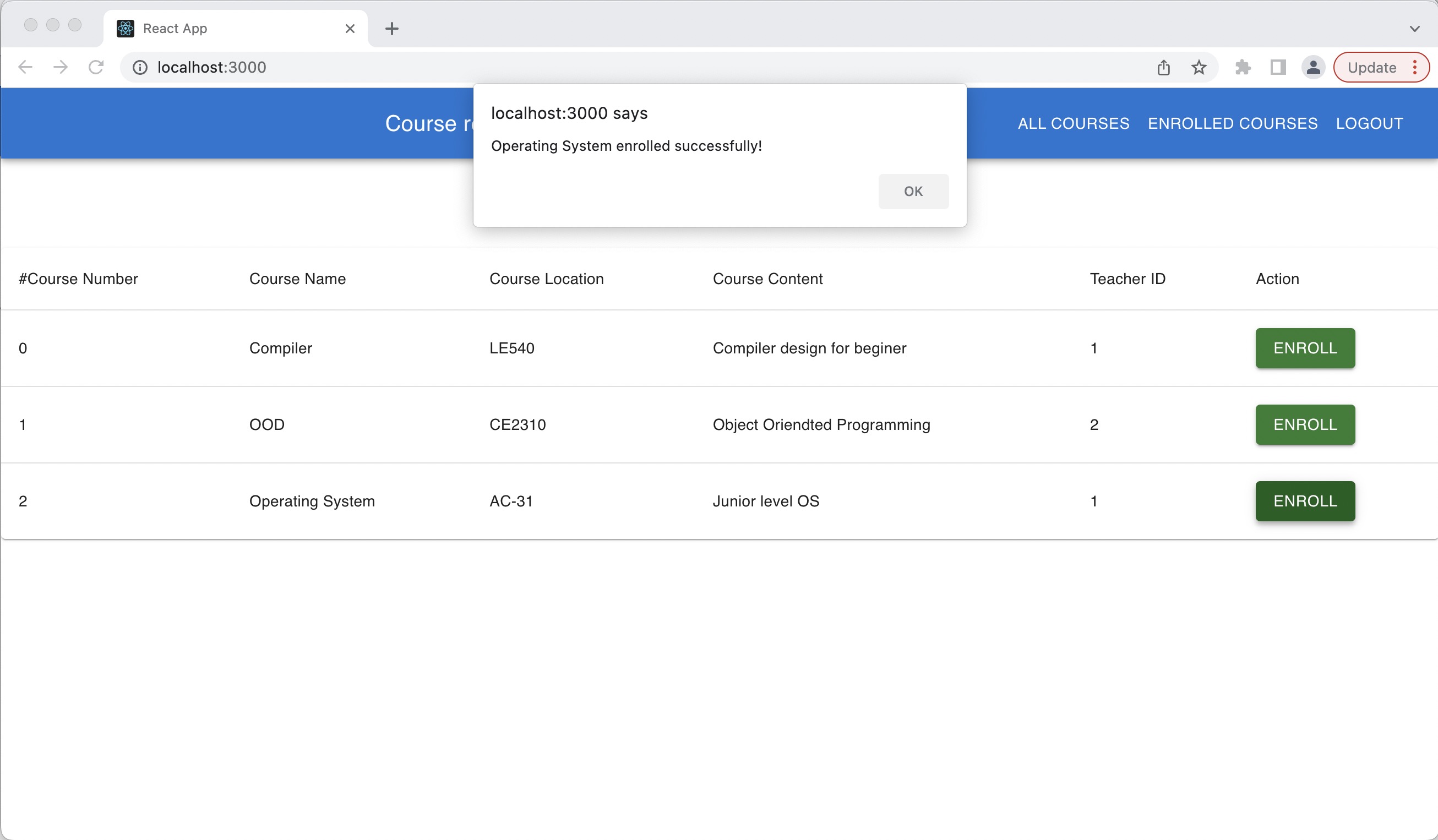
Task: Open ENROLLED COURSES page
Action: (x=1233, y=123)
